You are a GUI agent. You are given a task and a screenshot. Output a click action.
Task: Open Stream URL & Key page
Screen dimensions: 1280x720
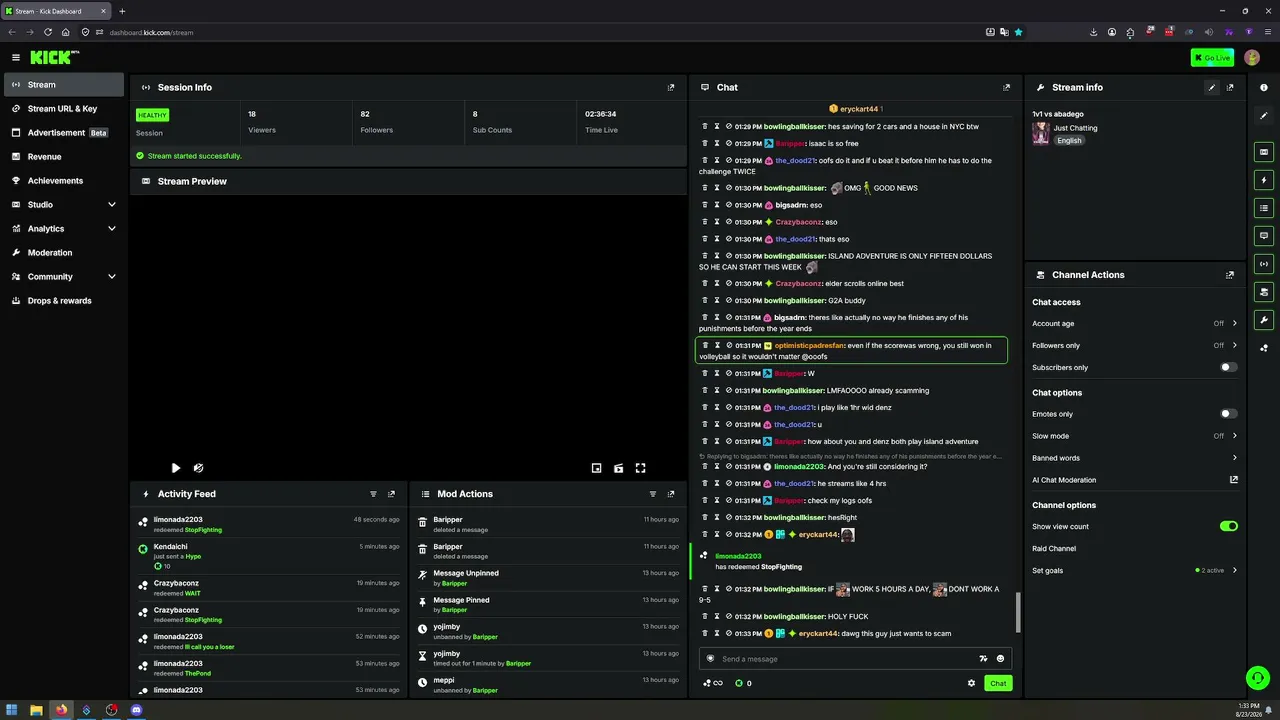coord(64,109)
